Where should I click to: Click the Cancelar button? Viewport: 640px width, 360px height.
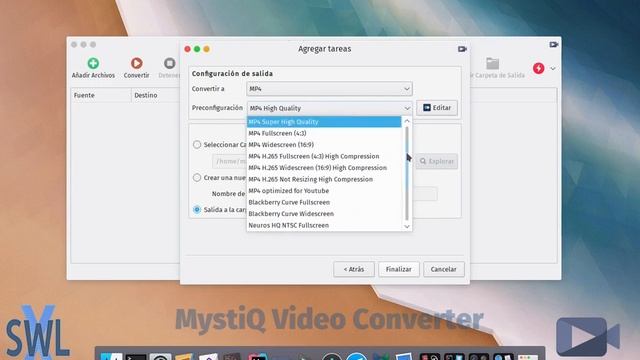444,269
